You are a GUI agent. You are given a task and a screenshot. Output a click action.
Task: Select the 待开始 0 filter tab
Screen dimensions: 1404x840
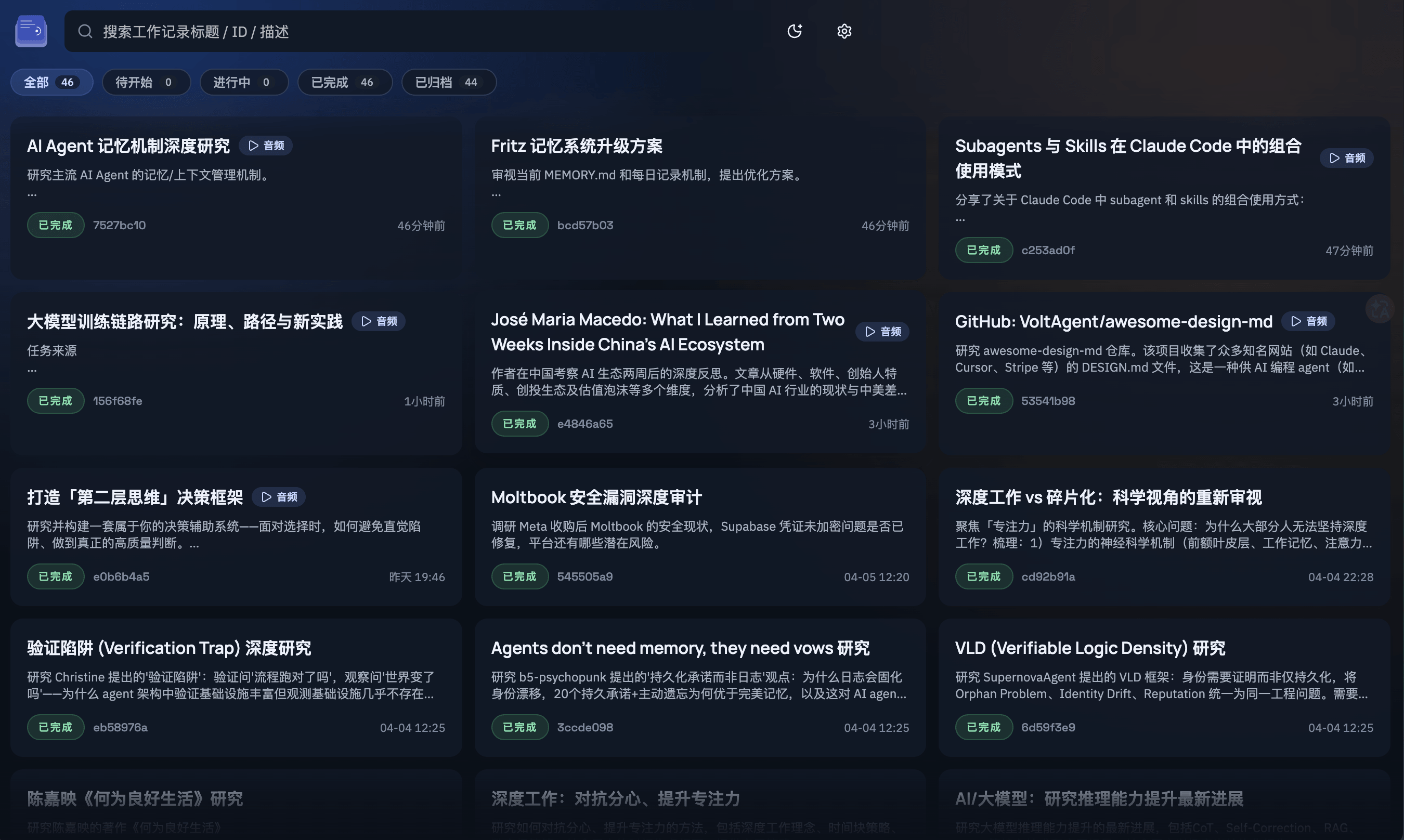[146, 82]
